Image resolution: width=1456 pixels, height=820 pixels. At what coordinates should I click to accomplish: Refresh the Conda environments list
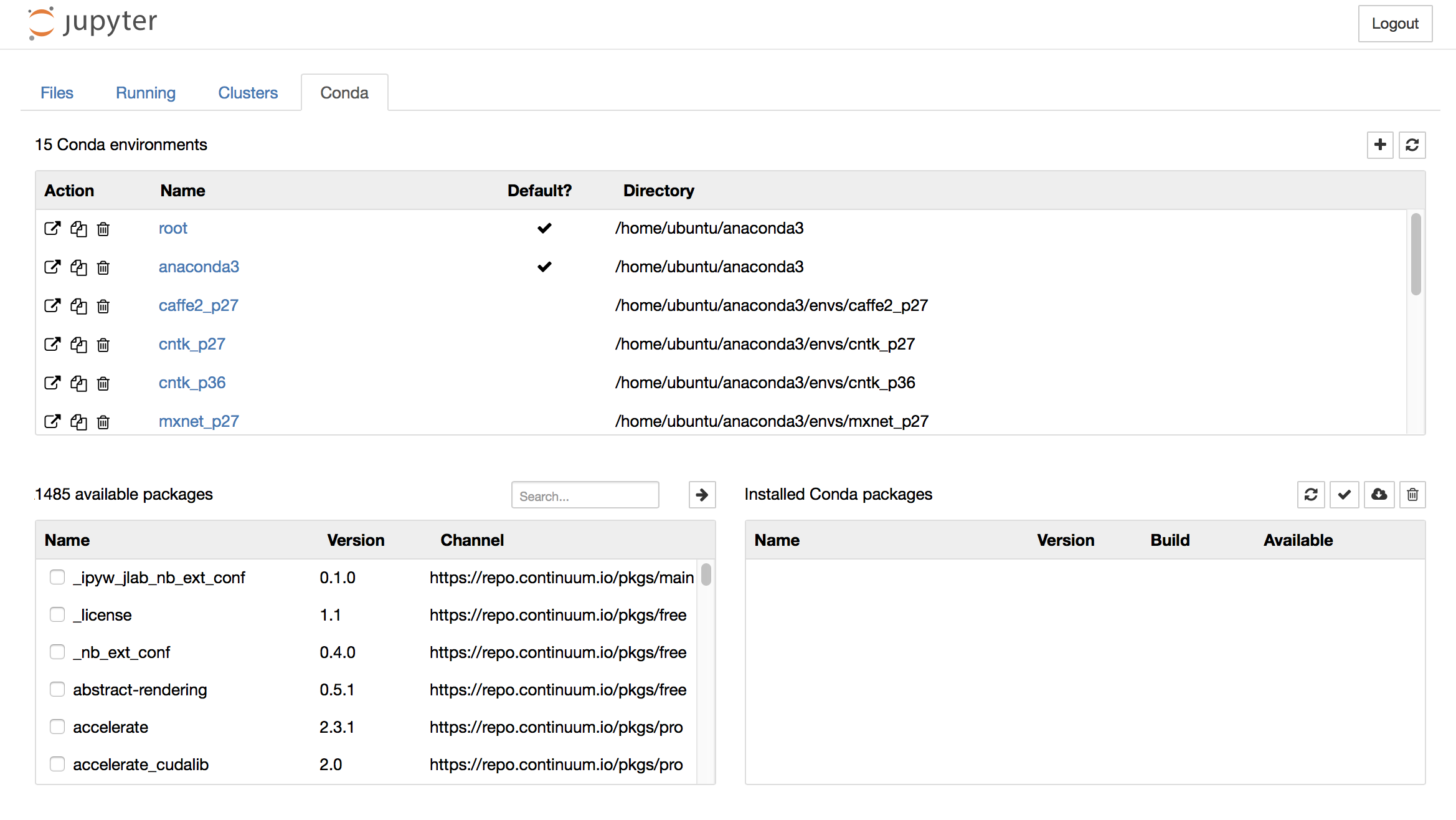(x=1412, y=145)
